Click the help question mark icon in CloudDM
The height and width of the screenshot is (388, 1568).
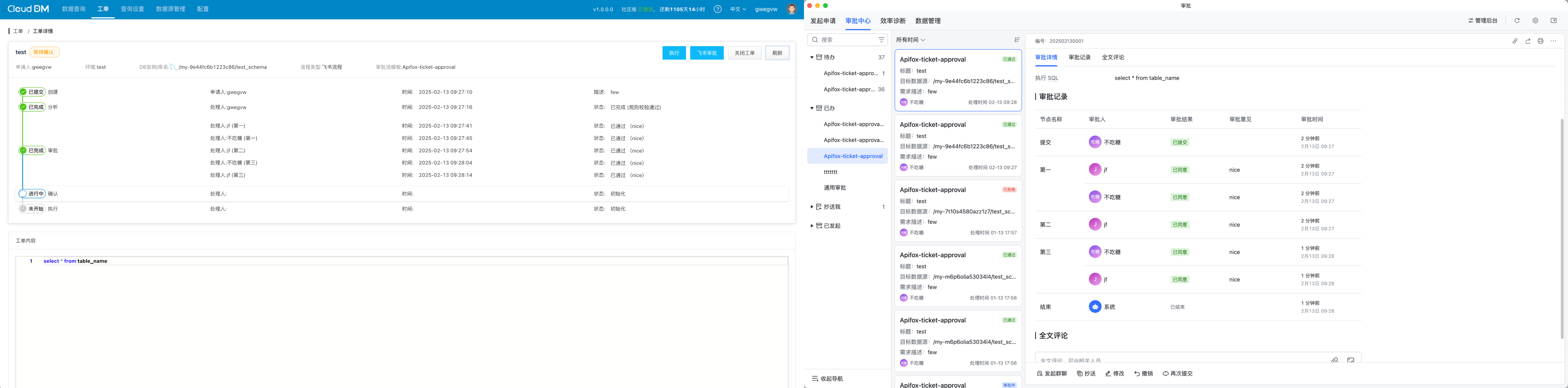718,9
